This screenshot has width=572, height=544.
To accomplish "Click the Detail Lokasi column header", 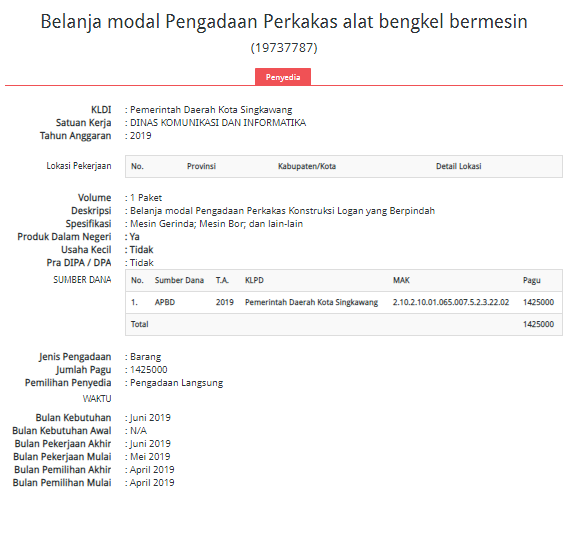I will click(459, 166).
